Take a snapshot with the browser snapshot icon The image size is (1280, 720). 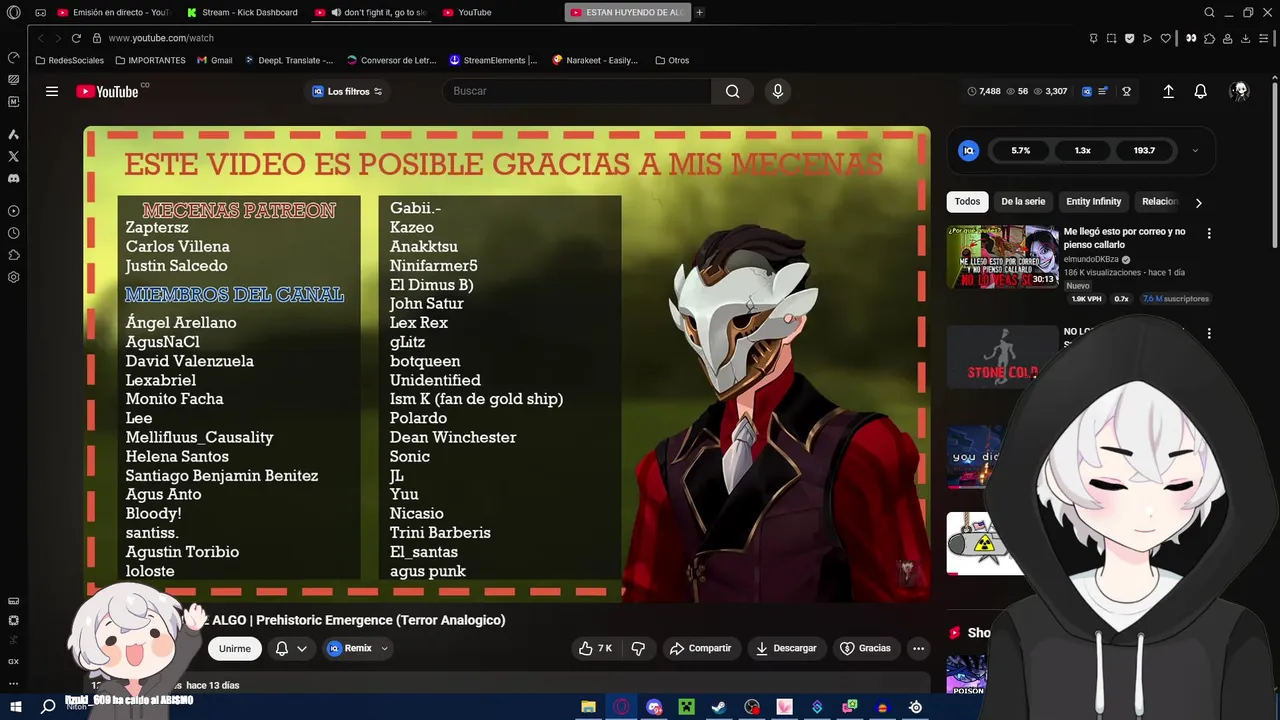click(1111, 38)
